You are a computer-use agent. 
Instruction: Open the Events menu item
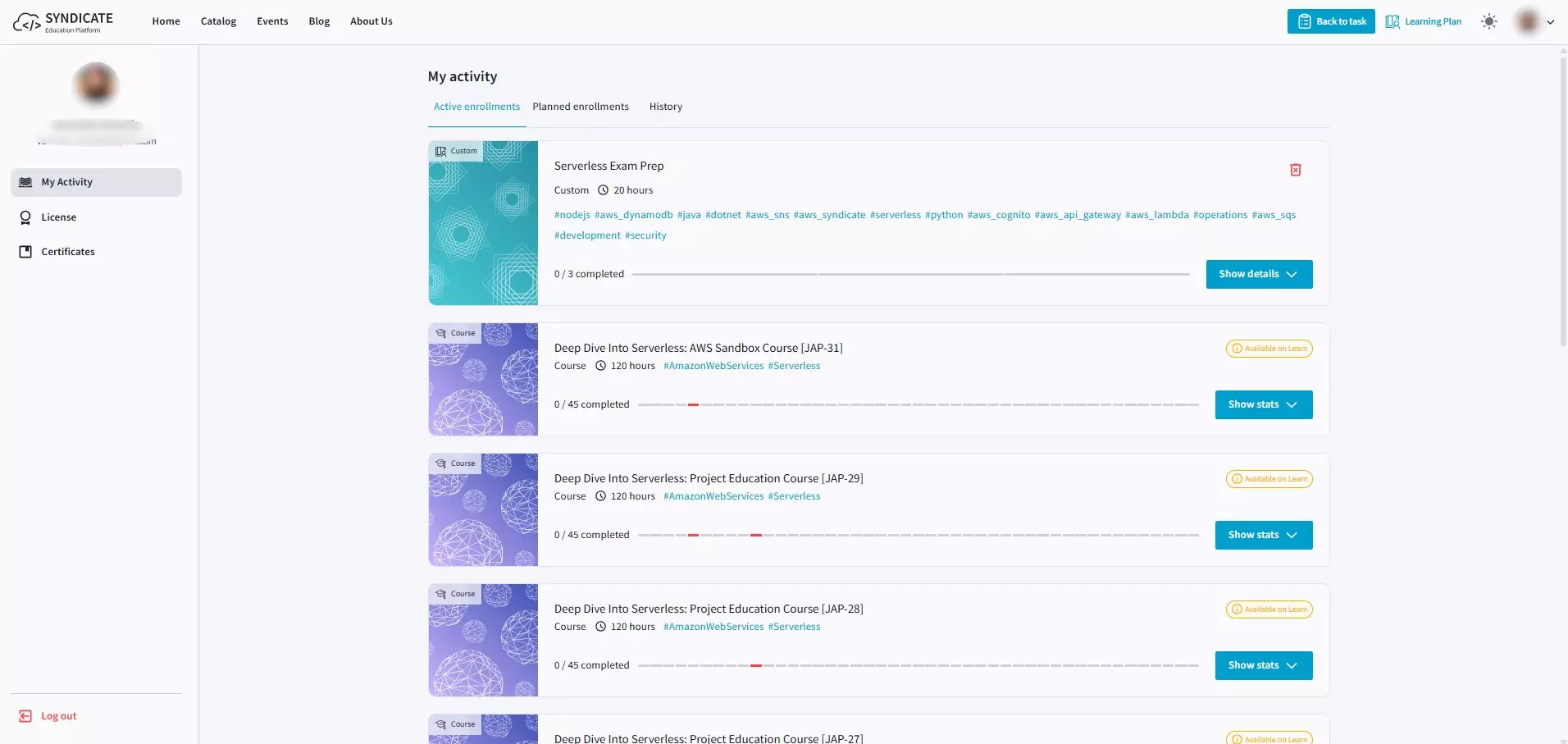pos(272,21)
